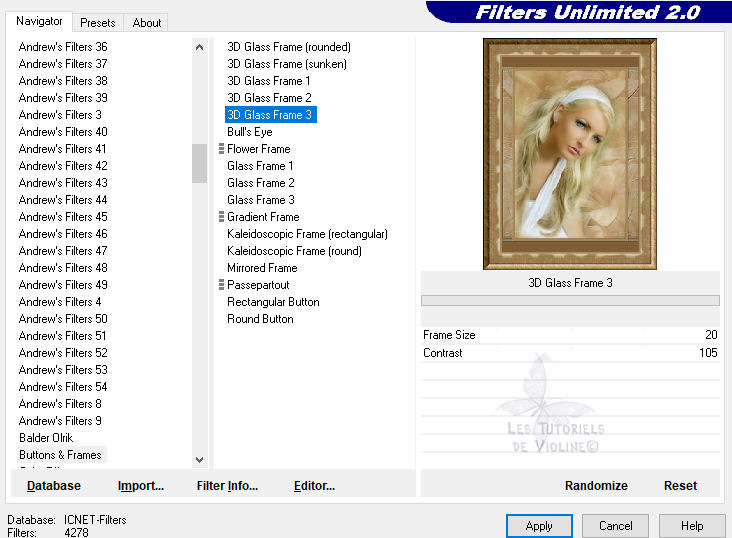Click the marker icon beside Passepartout
Screen dimensions: 732x538
pyautogui.click(x=221, y=285)
